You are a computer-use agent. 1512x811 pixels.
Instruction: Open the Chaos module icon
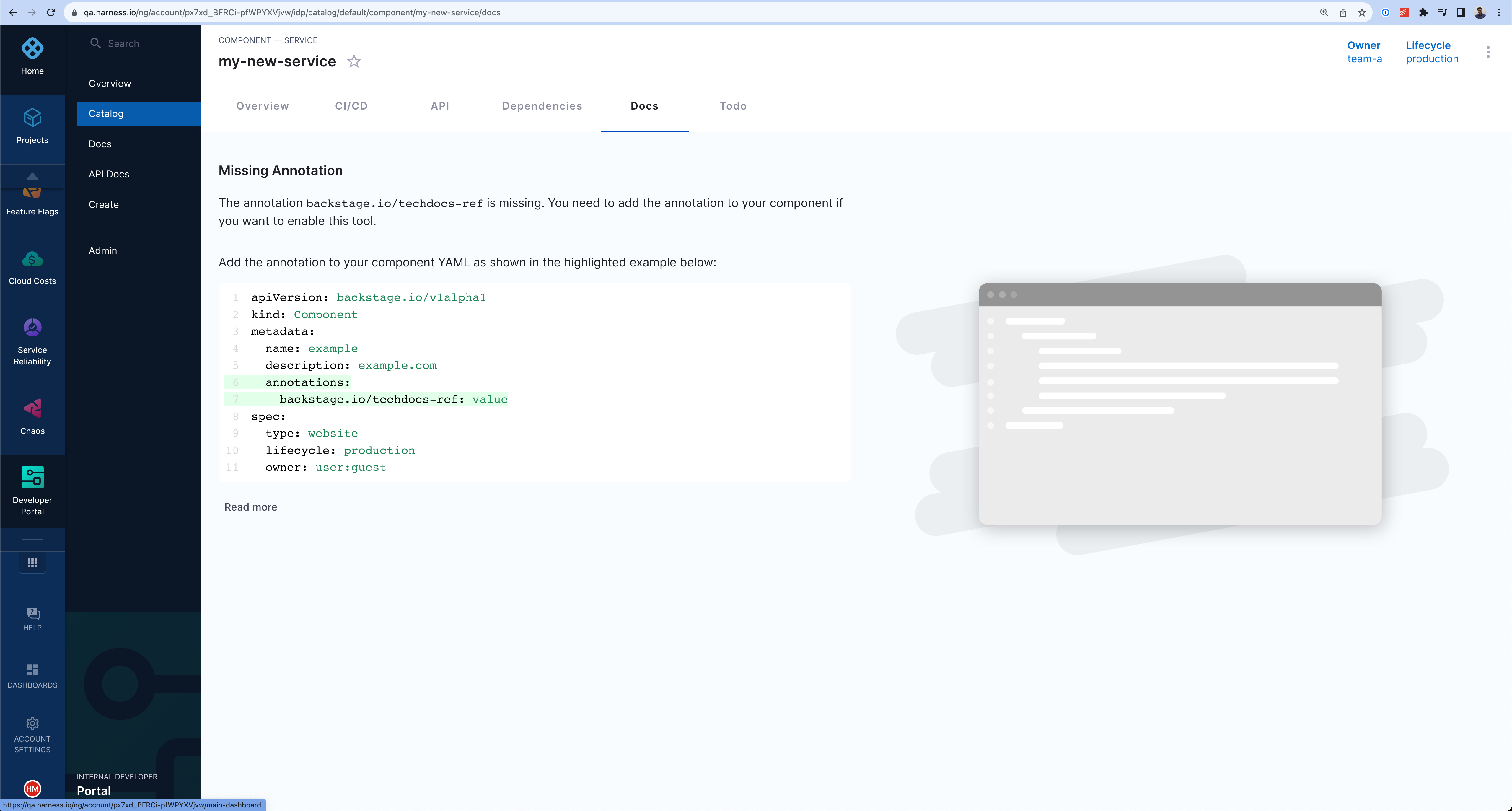[x=32, y=408]
